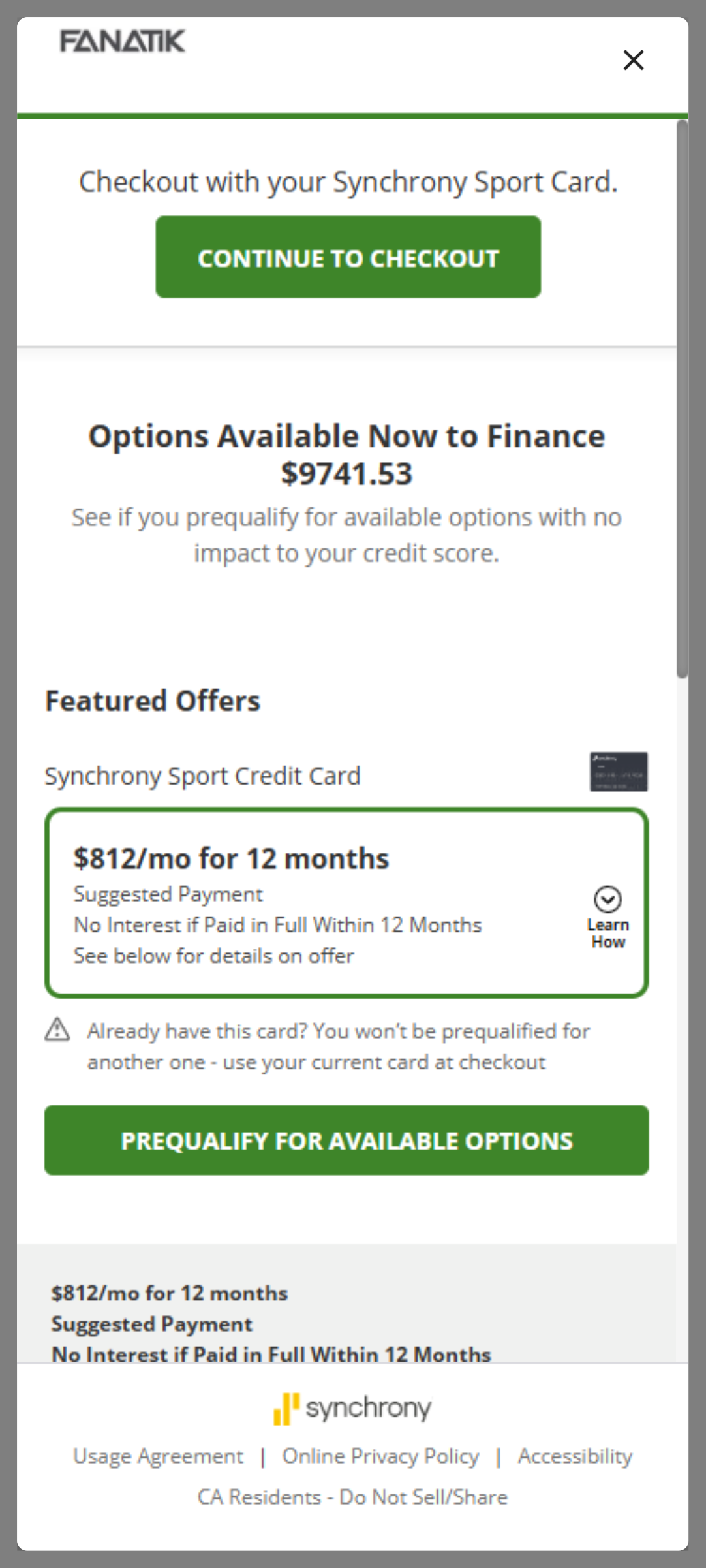The image size is (706, 1568).
Task: Open the Online Privacy Policy link
Action: pos(380,1456)
